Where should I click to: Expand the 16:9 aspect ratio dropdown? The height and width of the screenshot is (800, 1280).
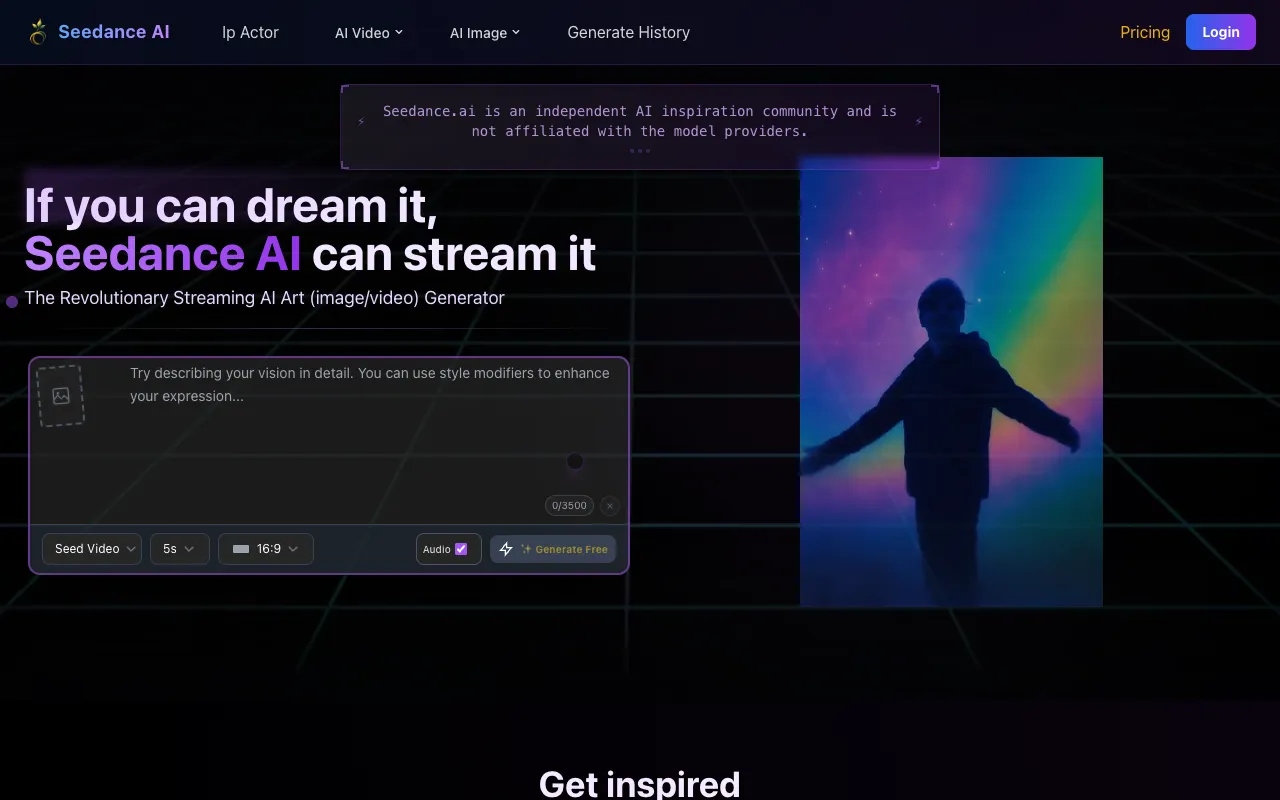(x=266, y=548)
